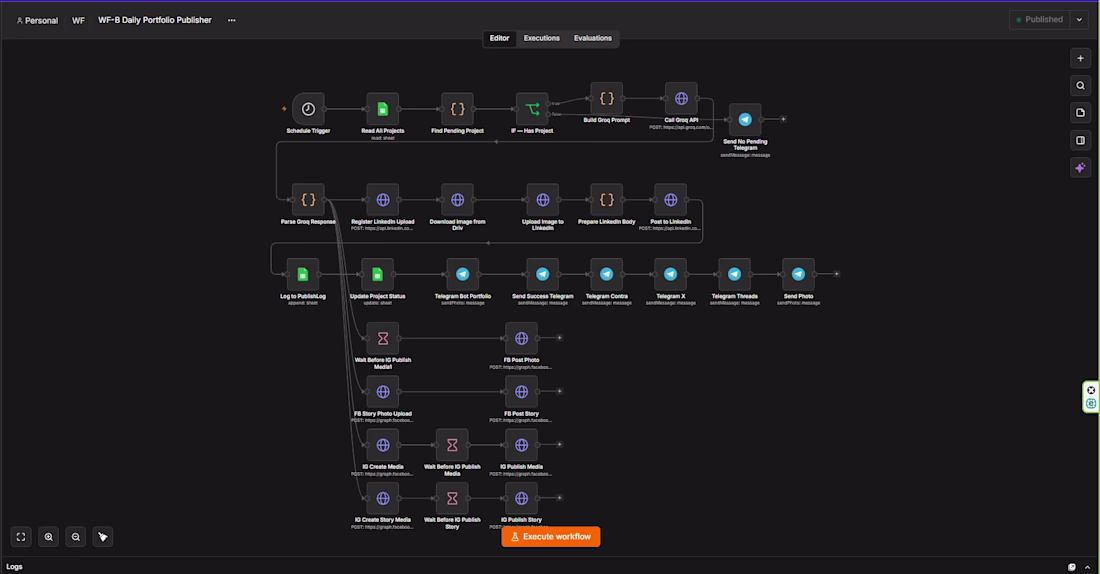Image resolution: width=1100 pixels, height=574 pixels.
Task: Add node after FB Post Story output
Action: tap(559, 392)
